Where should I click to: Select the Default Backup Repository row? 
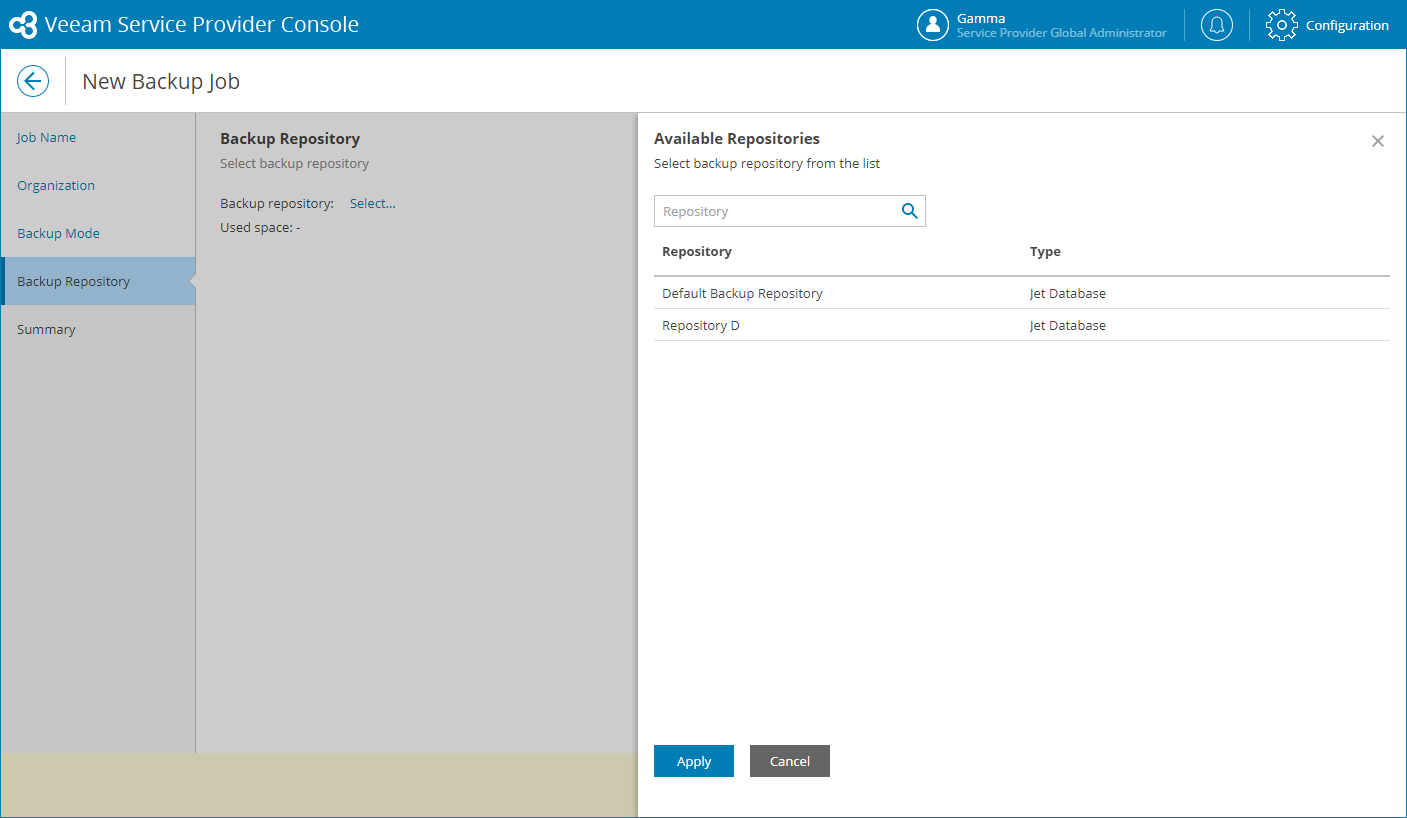[1022, 293]
